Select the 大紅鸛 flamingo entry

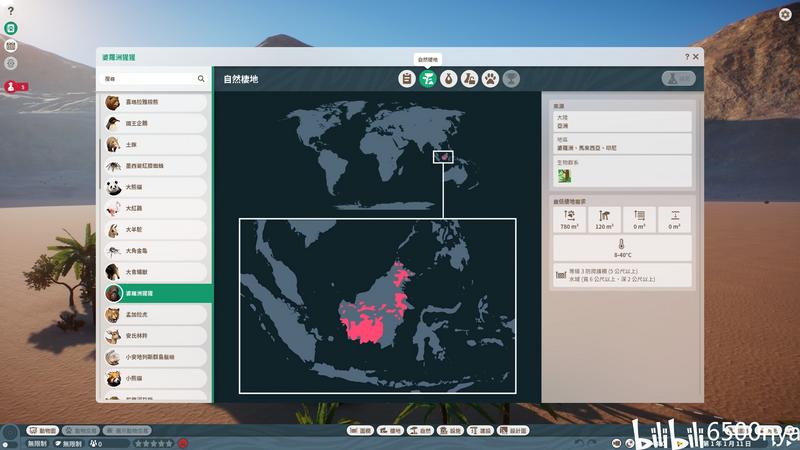155,209
